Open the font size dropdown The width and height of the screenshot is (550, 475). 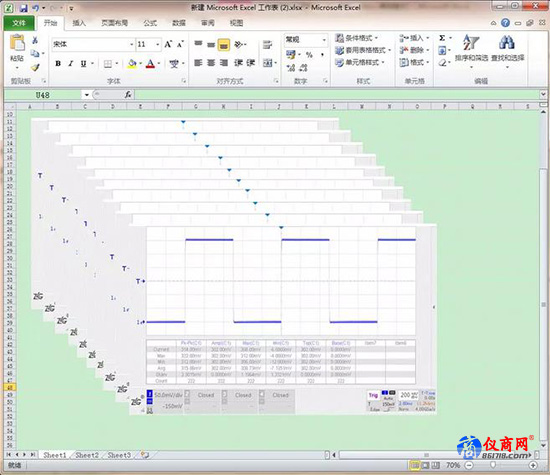tap(157, 44)
